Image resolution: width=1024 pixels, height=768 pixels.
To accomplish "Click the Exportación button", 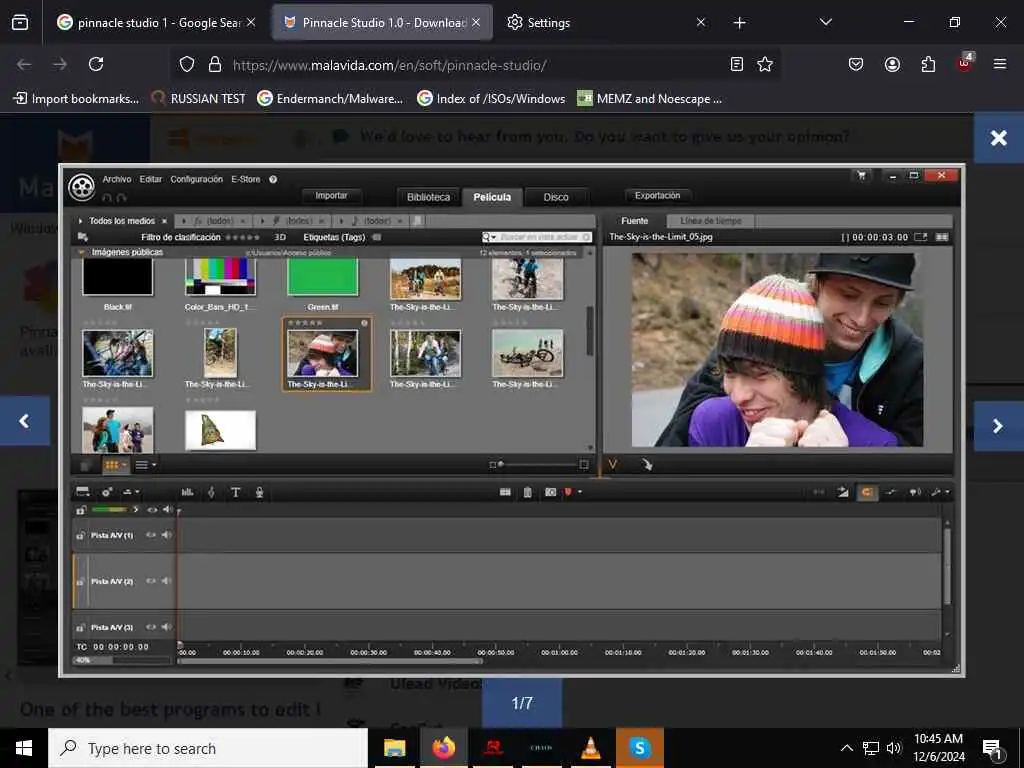I will (x=658, y=195).
